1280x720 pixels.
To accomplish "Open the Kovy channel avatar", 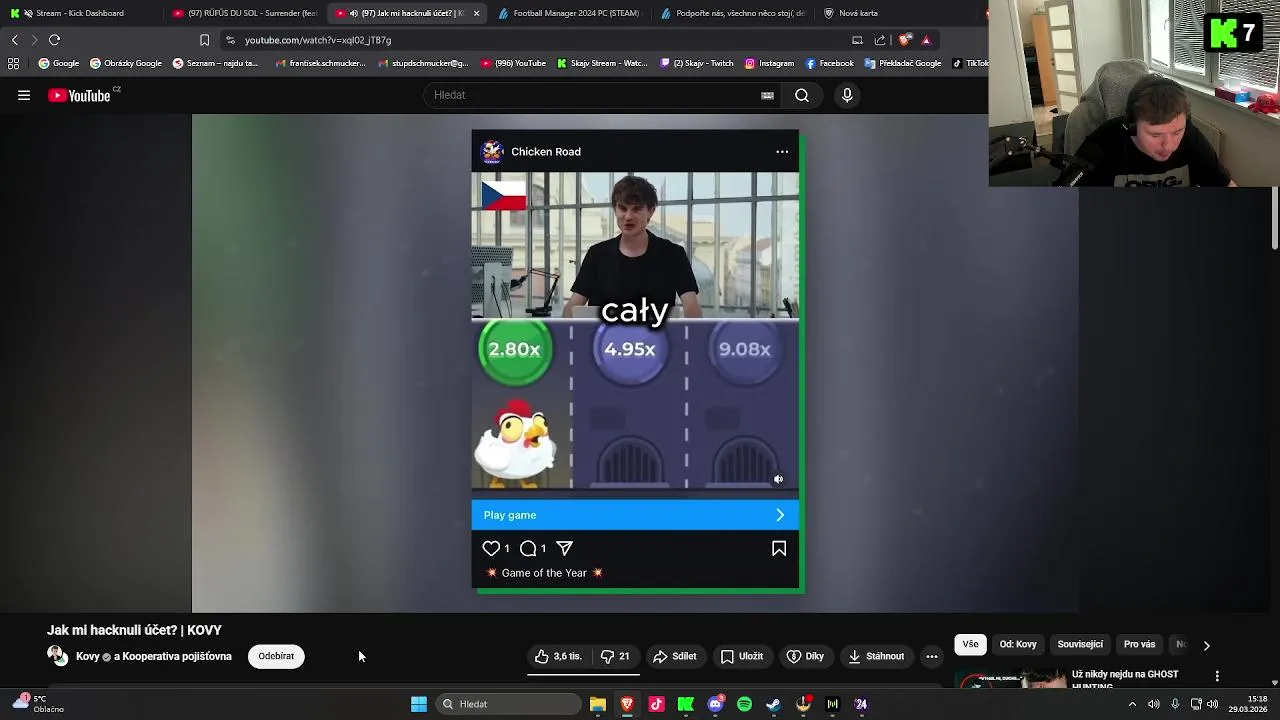I will [x=58, y=656].
